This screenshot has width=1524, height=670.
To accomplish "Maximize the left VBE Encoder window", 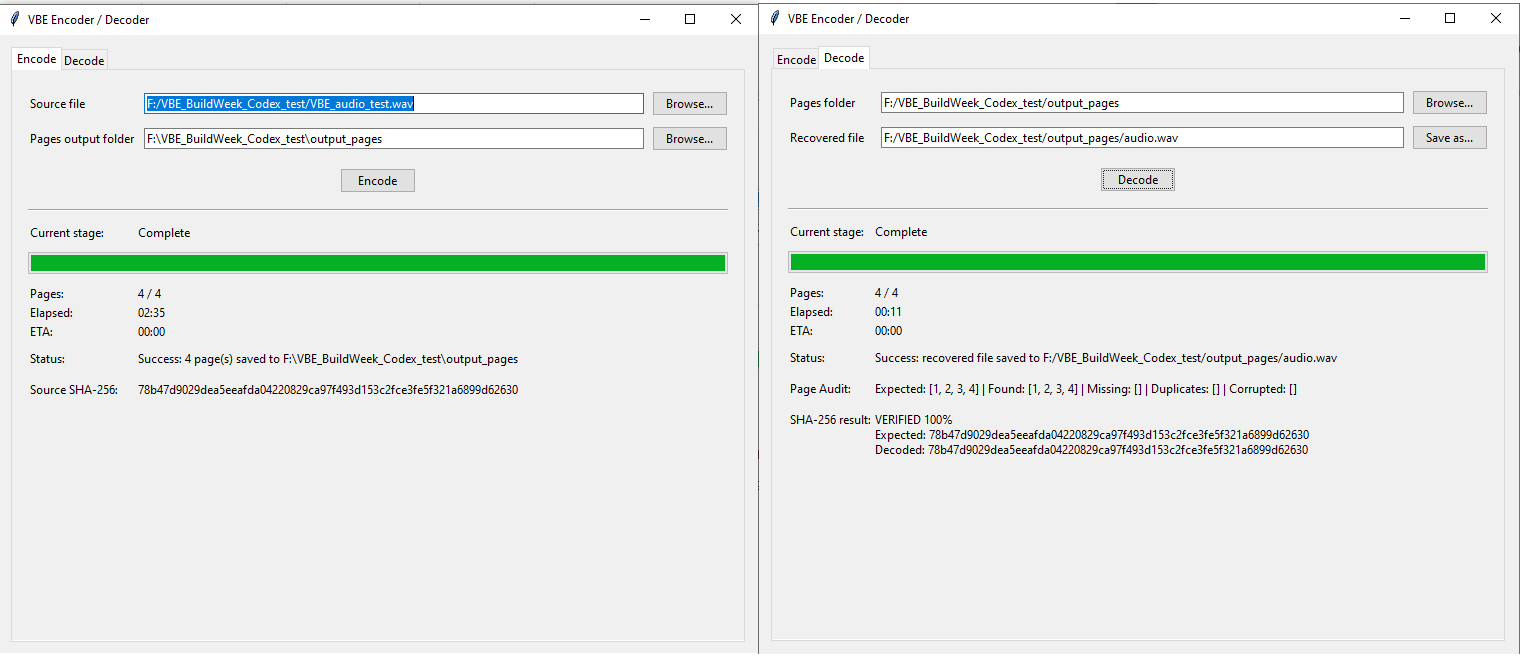I will click(690, 19).
